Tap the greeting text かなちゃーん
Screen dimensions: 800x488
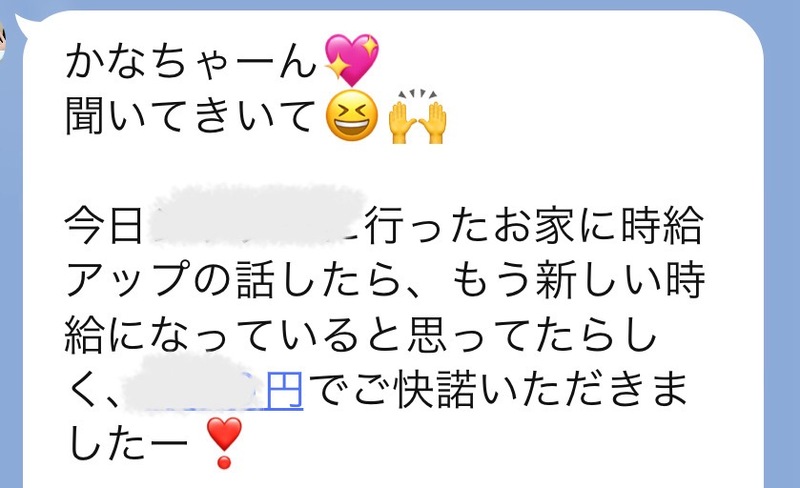pos(192,62)
